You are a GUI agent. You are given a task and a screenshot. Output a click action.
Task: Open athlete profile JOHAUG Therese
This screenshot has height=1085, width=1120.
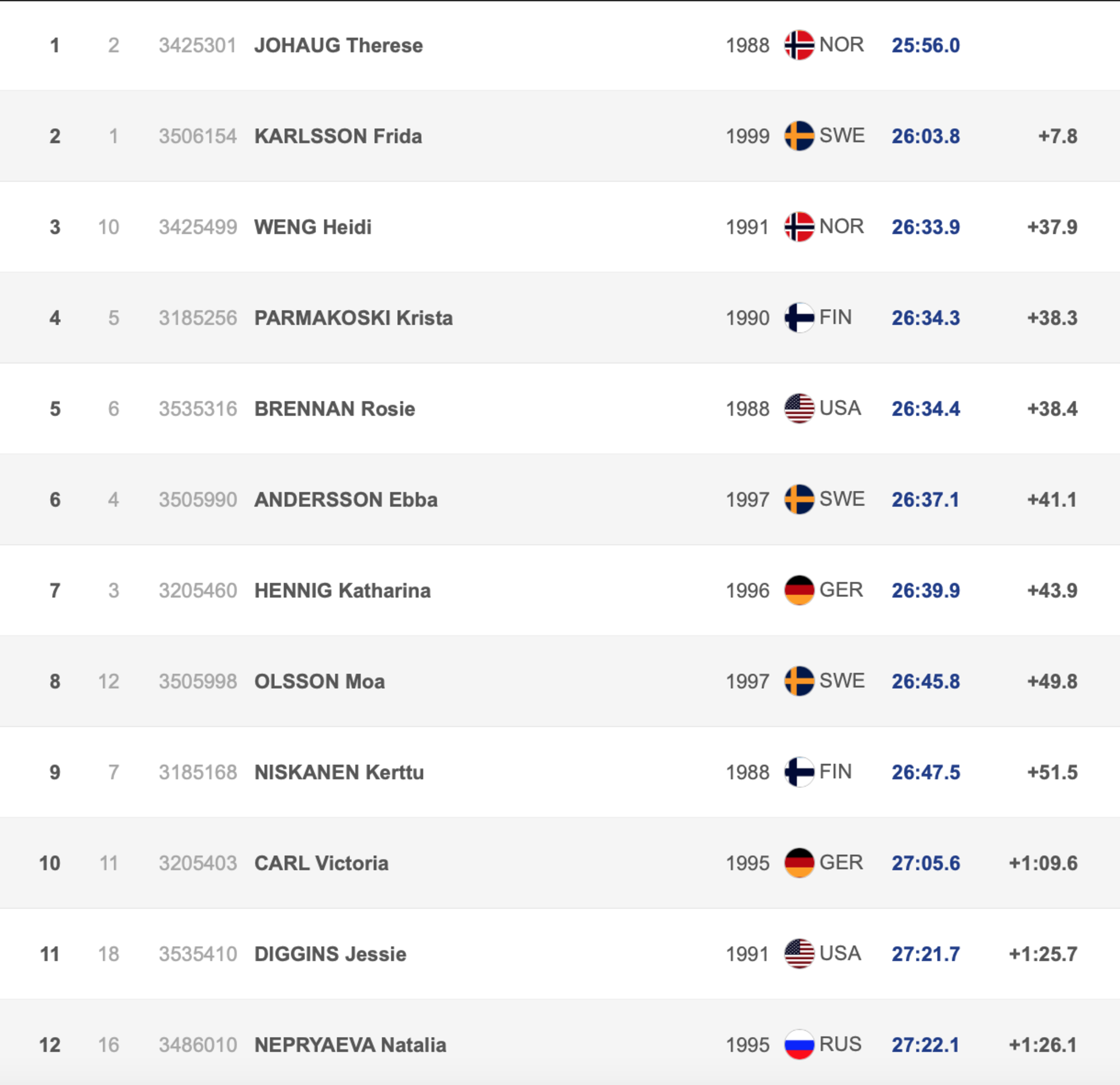(338, 45)
